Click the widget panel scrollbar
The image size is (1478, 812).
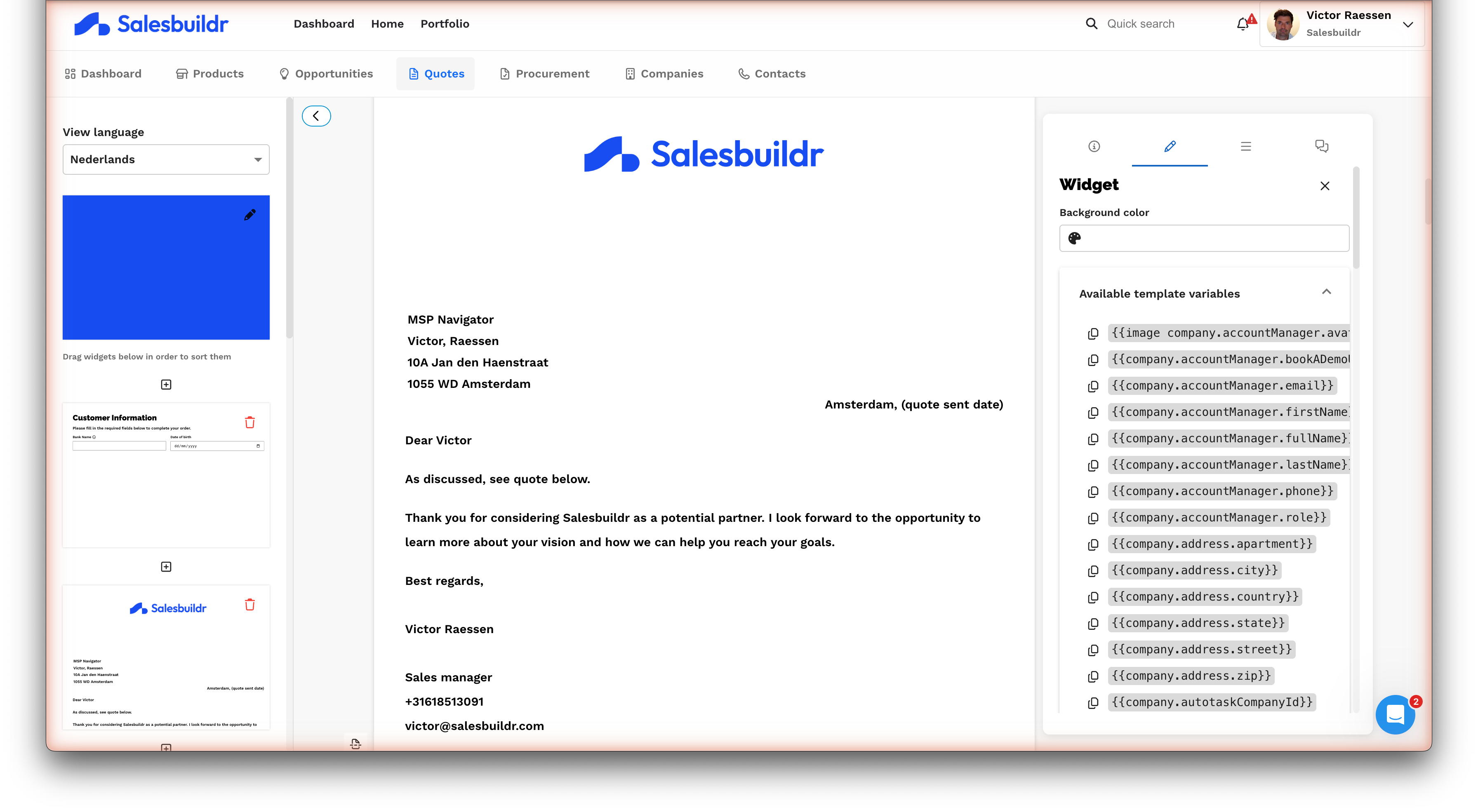coord(1356,218)
